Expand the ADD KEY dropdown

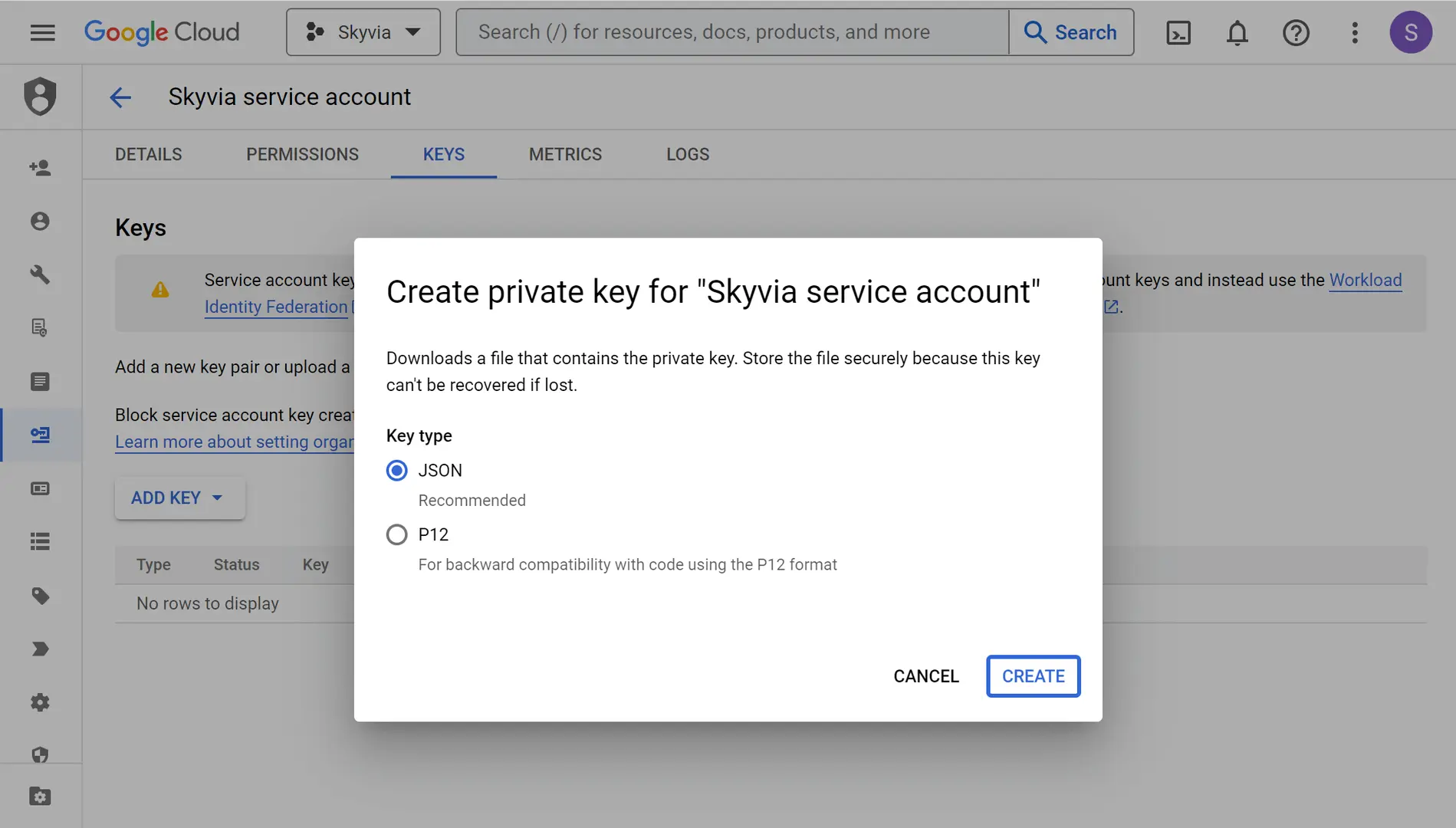point(179,498)
